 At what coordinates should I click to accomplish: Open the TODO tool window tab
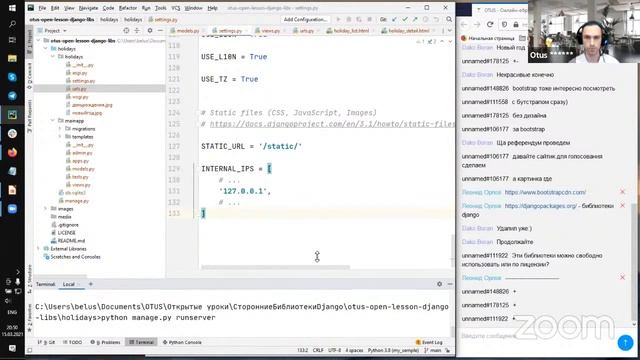(72, 342)
